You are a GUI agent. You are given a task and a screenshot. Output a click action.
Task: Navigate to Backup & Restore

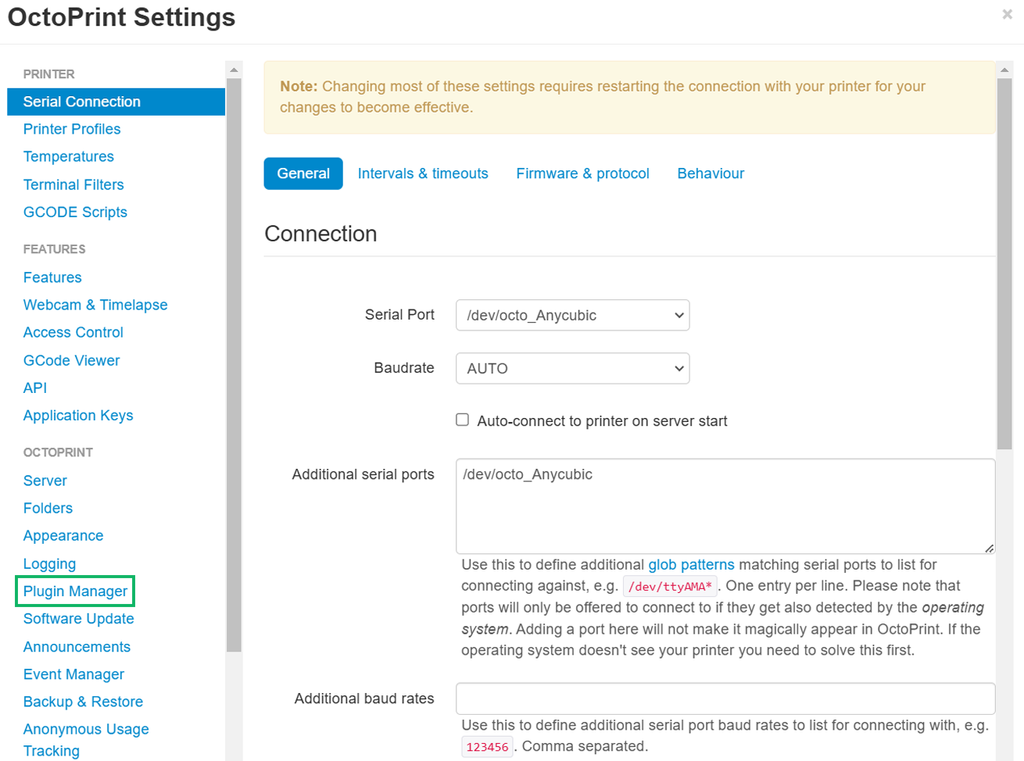pyautogui.click(x=83, y=702)
